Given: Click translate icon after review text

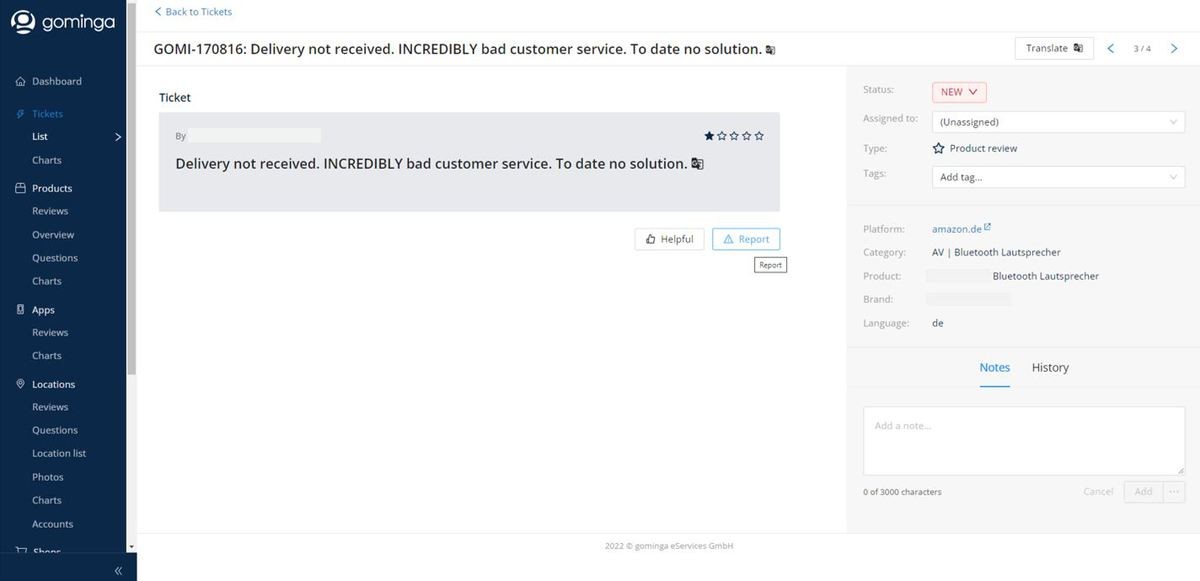Looking at the screenshot, I should click(697, 164).
